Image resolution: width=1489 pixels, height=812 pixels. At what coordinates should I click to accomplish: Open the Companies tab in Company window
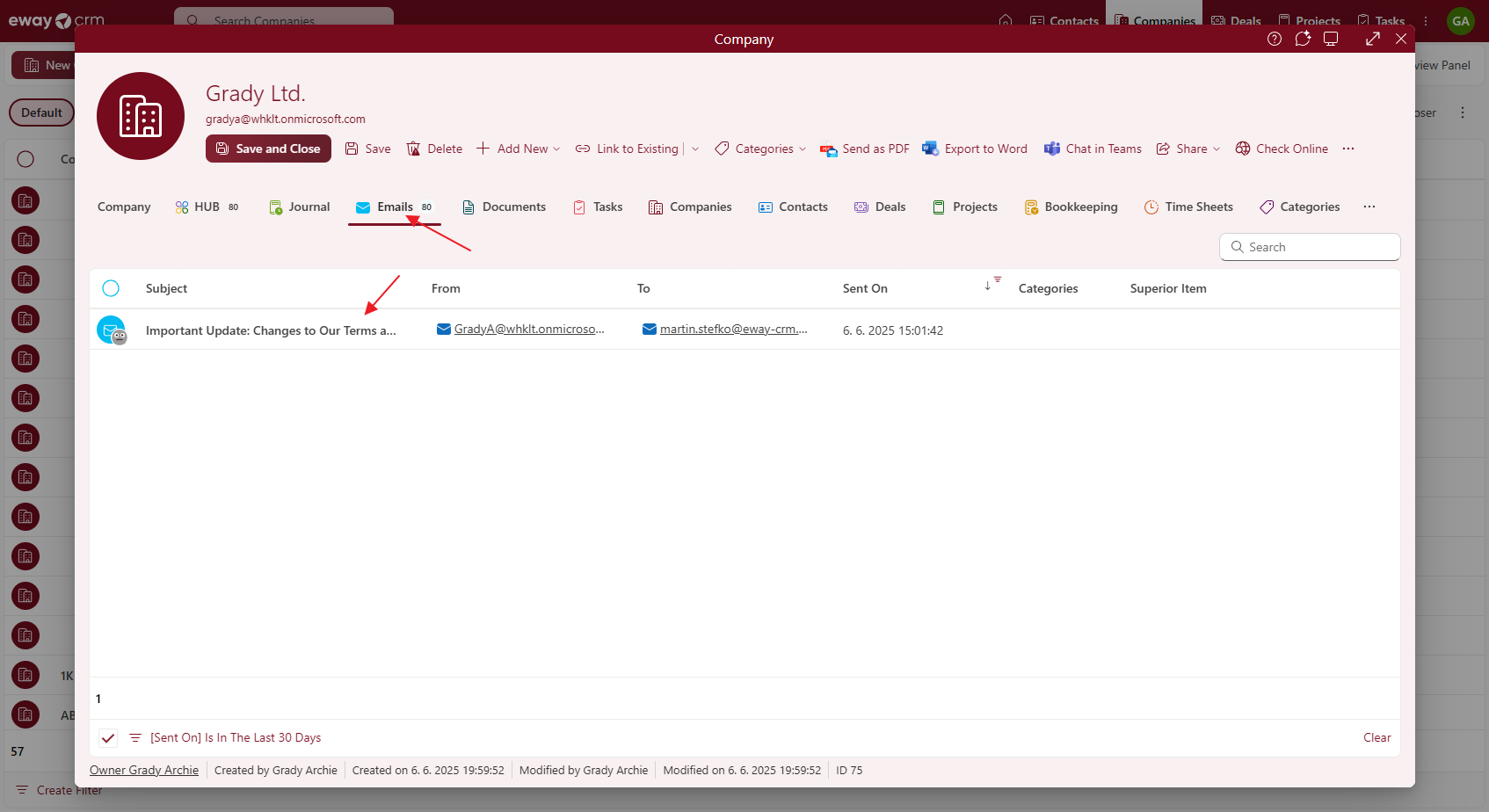(690, 207)
